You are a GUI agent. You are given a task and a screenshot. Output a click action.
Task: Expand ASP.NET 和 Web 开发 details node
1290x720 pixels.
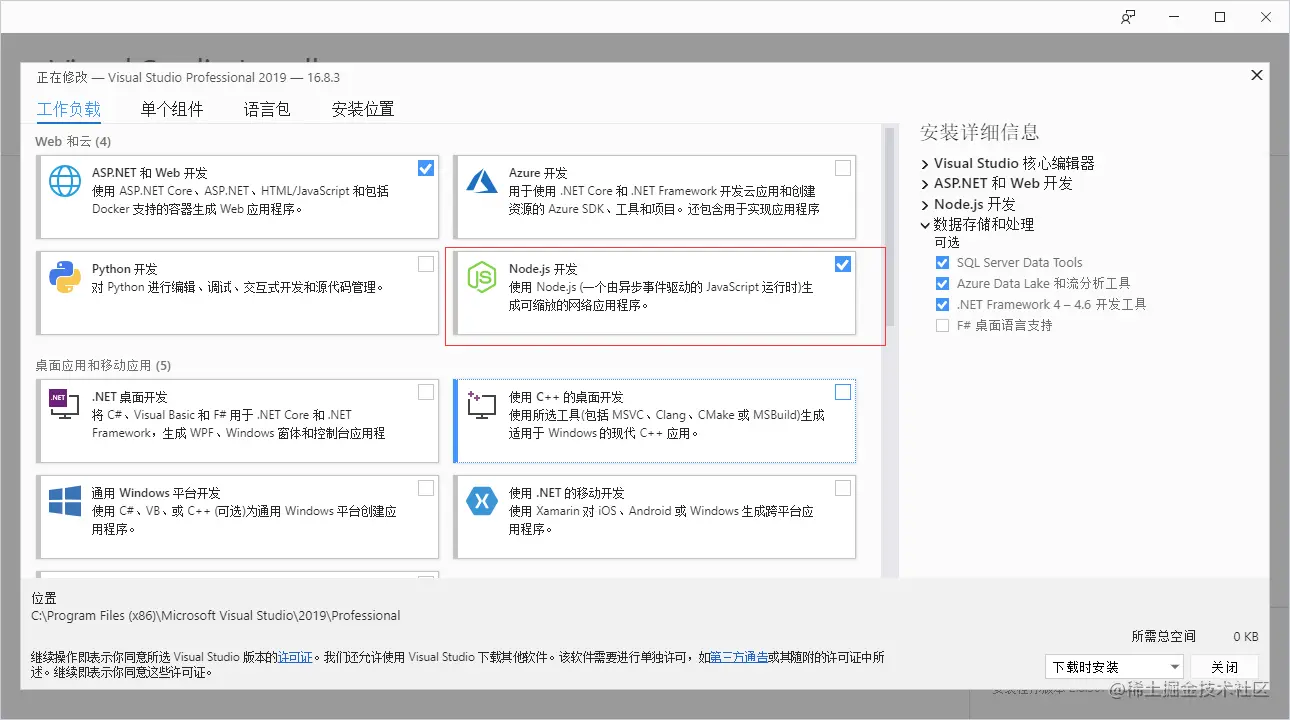pyautogui.click(x=925, y=184)
